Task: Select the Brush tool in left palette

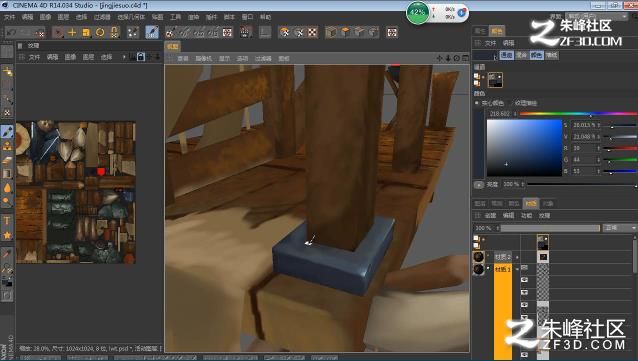Action: [x=7, y=131]
